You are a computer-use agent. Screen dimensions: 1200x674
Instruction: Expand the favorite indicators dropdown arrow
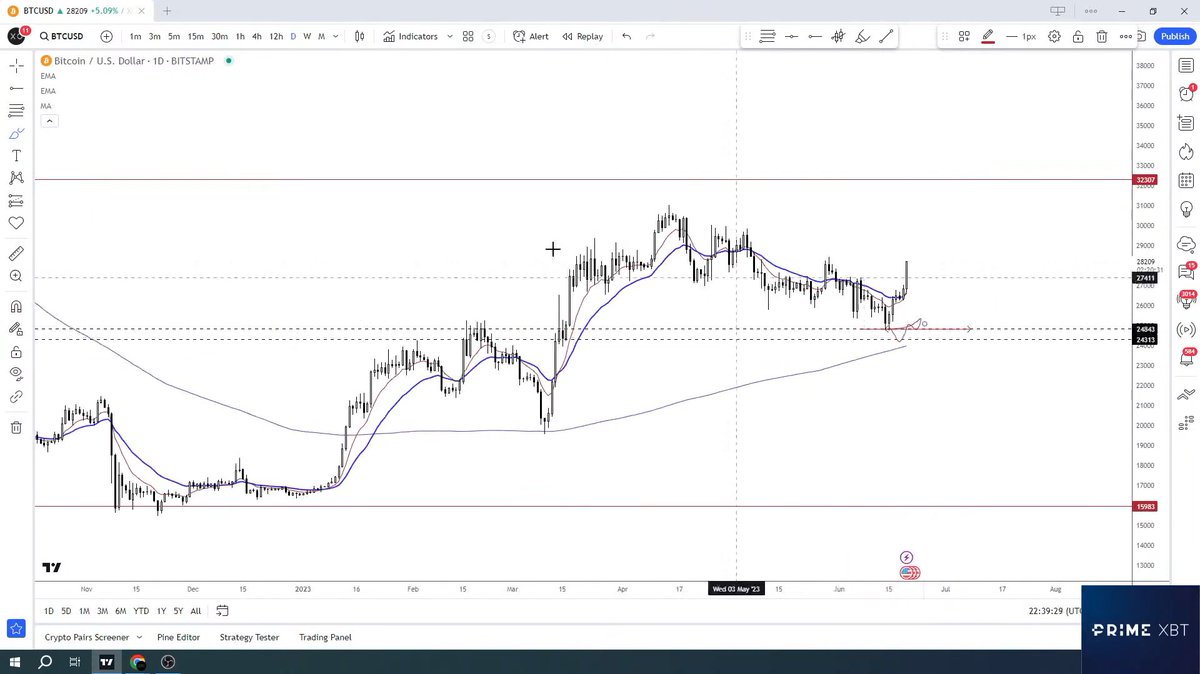tap(449, 36)
